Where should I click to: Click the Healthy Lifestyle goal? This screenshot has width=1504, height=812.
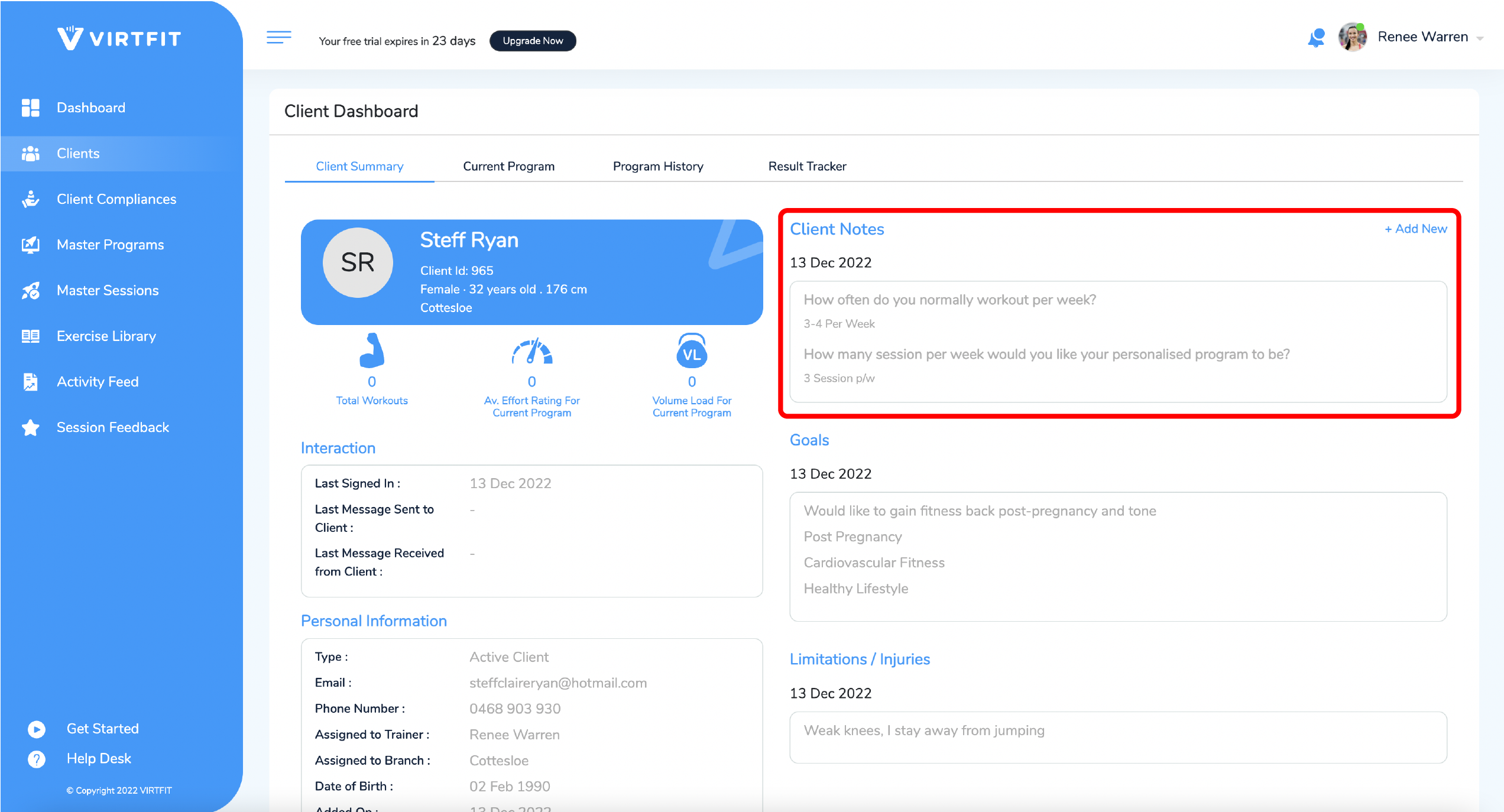click(x=855, y=589)
